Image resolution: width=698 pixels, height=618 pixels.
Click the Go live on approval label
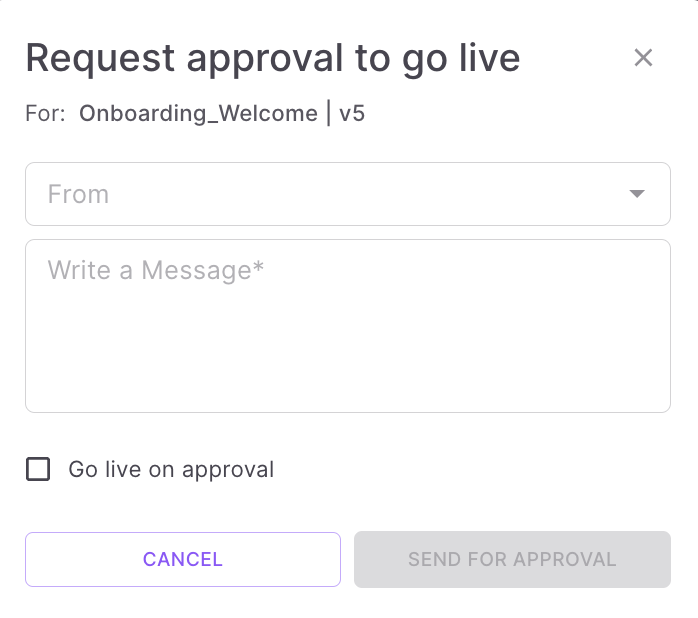pos(171,469)
